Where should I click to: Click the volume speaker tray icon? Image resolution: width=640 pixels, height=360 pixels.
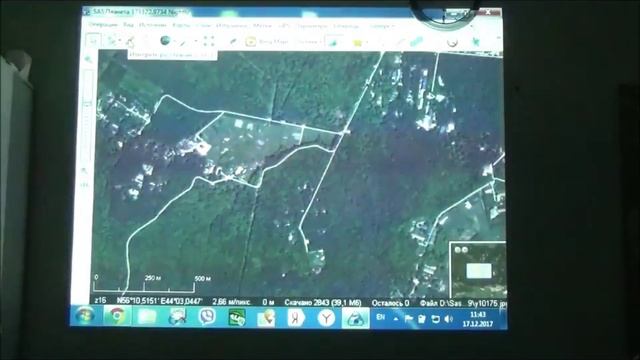tap(449, 319)
